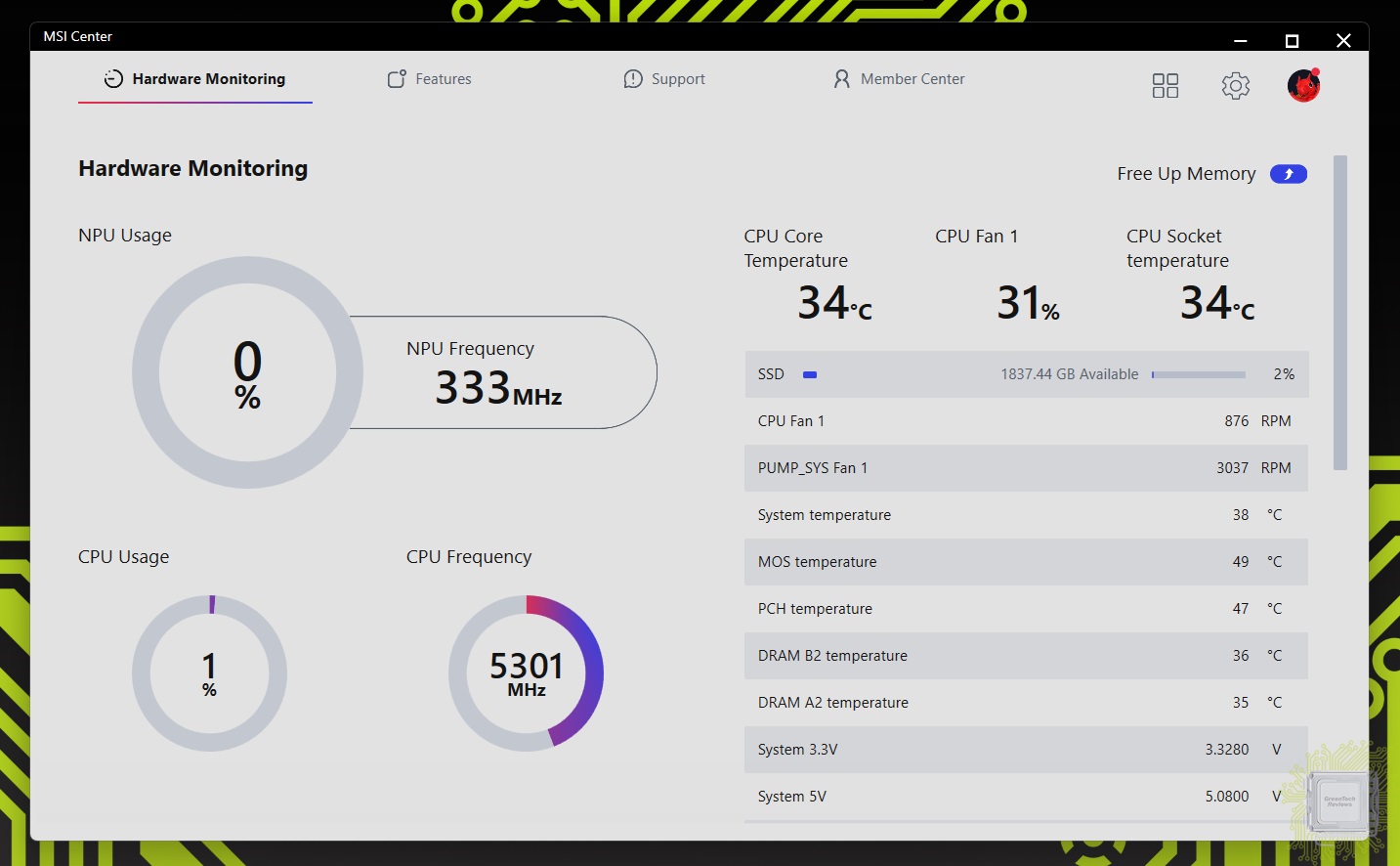The width and height of the screenshot is (1400, 866).
Task: Click the CPU Fan 1 31% value
Action: click(1028, 303)
